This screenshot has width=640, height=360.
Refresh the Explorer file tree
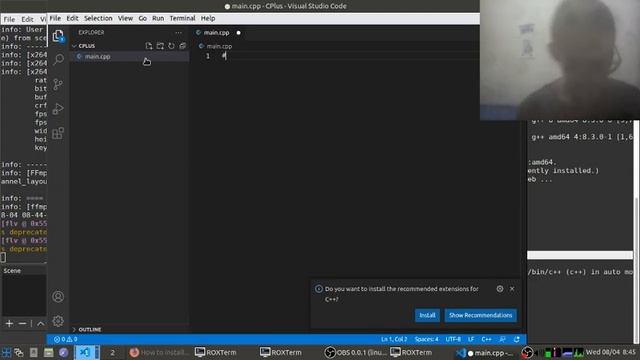pos(171,46)
